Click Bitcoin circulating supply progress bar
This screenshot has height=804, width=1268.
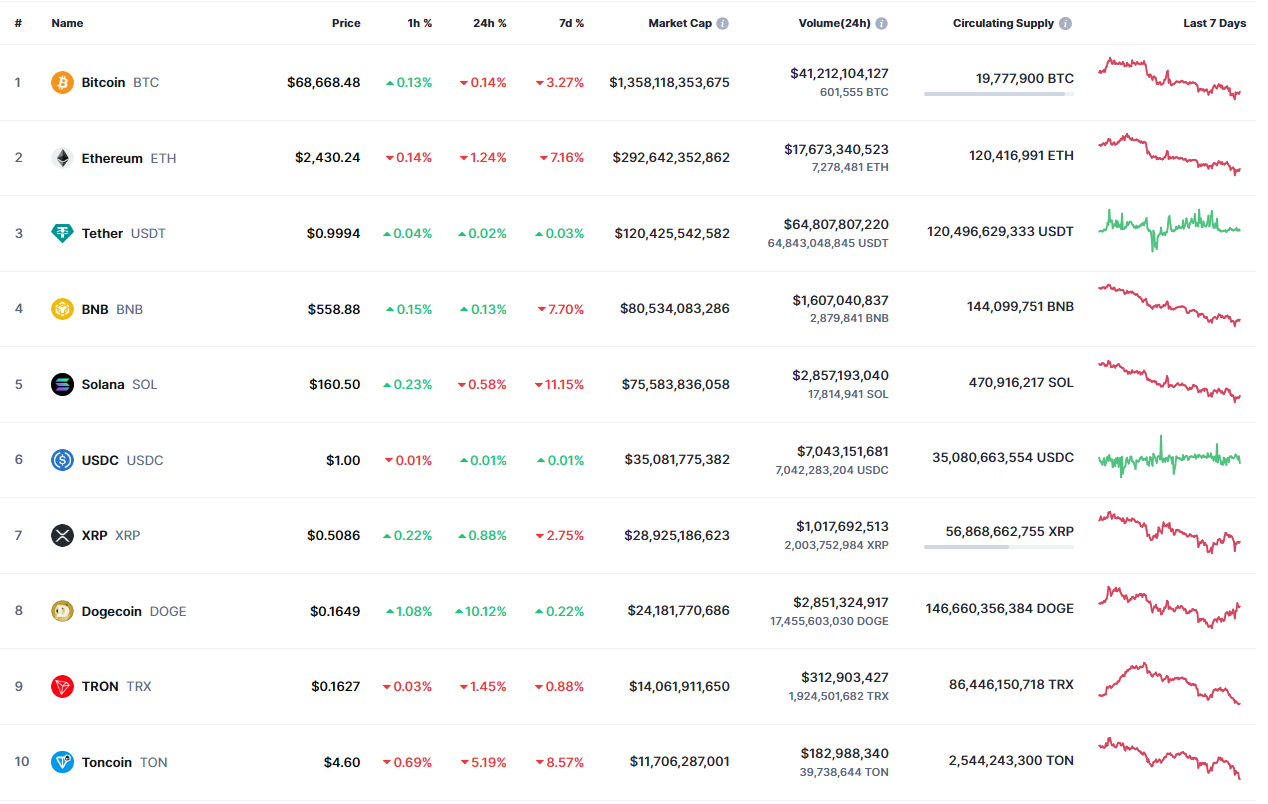pos(998,94)
